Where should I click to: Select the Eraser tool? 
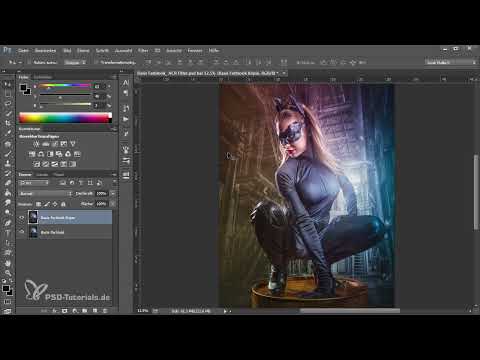click(x=7, y=183)
